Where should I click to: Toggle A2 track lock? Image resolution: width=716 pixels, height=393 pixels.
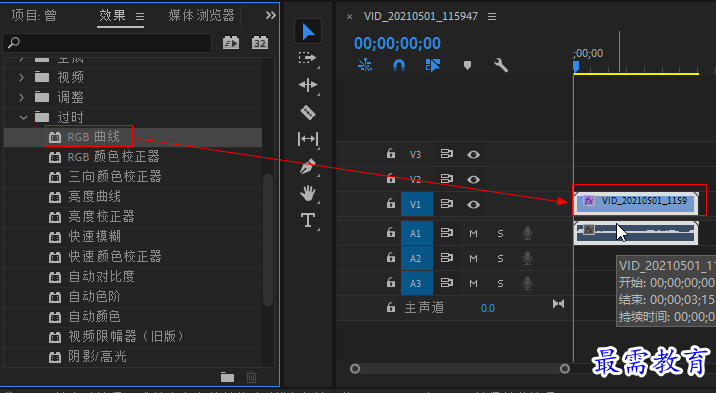391,257
